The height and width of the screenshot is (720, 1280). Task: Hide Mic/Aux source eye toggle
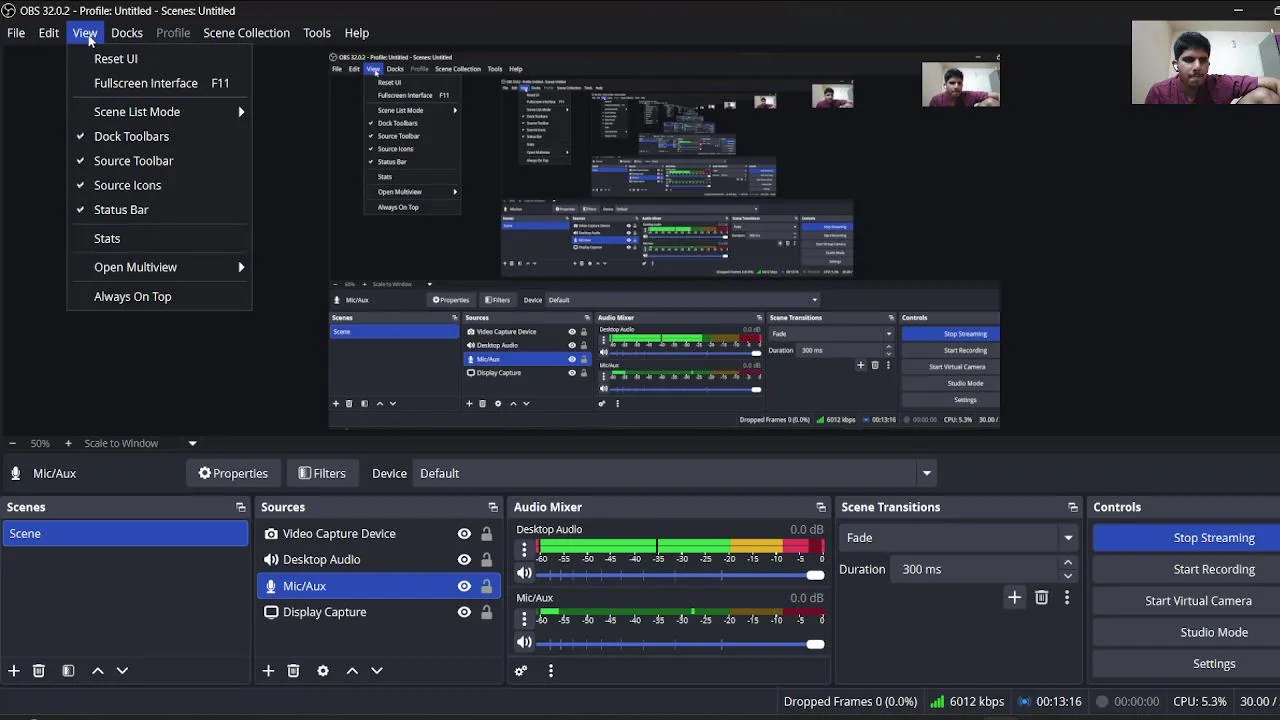464,586
